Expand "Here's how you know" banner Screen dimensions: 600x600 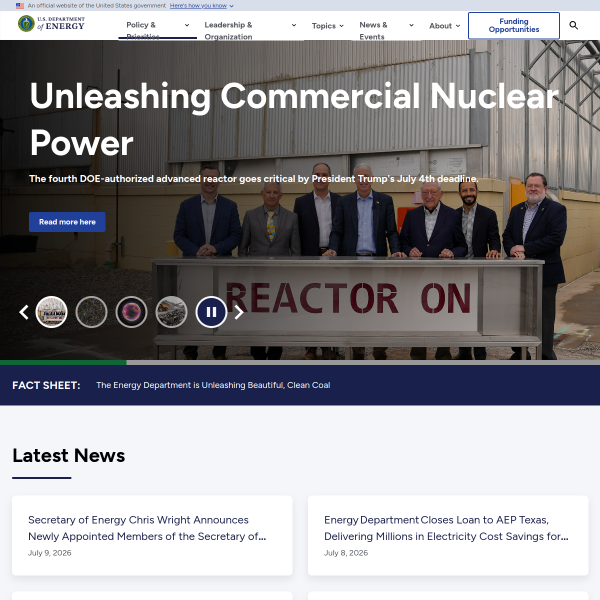202,6
